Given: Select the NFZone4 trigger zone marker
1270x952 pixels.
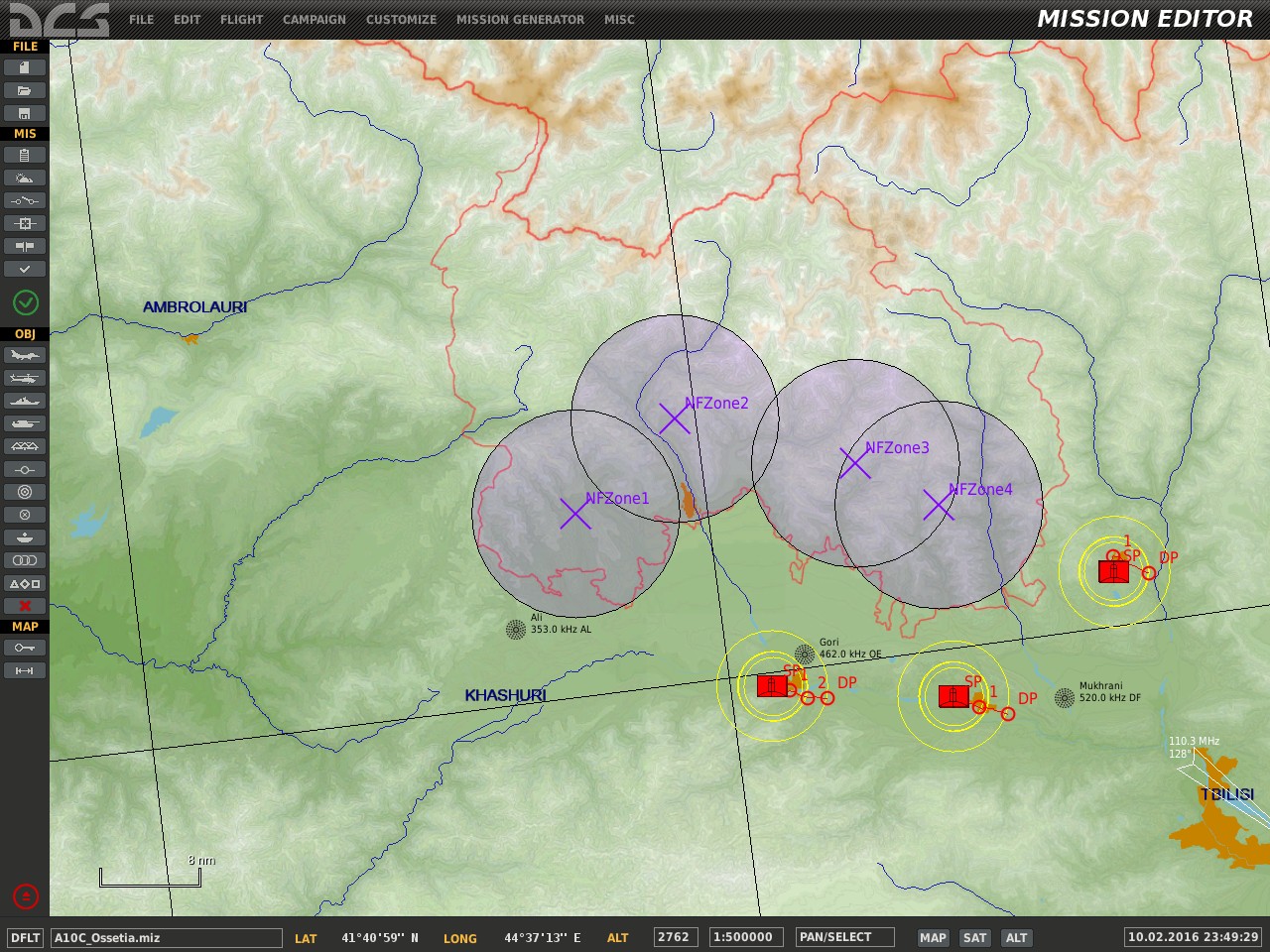Looking at the screenshot, I should coord(939,505).
